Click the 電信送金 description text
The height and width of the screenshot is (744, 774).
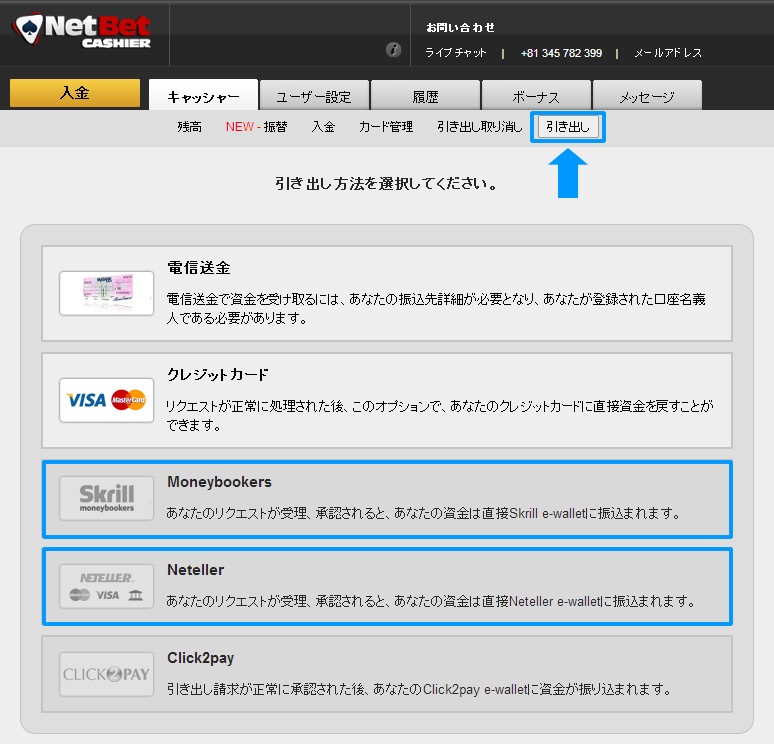coord(436,309)
